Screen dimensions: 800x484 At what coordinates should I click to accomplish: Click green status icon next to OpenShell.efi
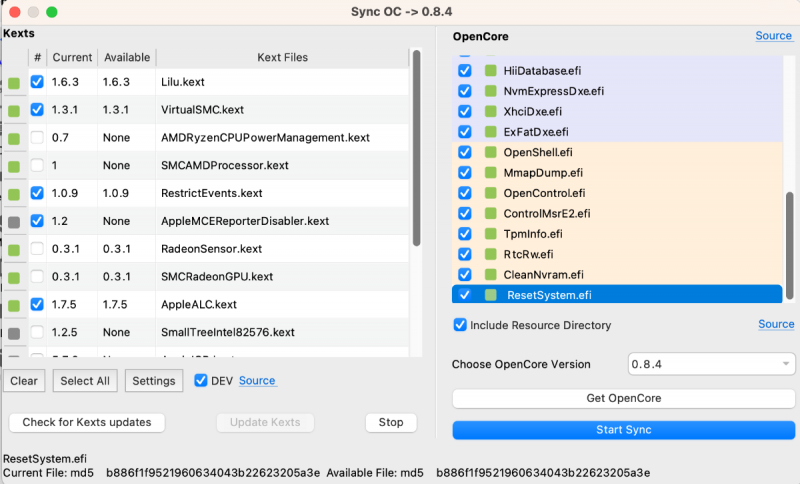click(x=491, y=152)
